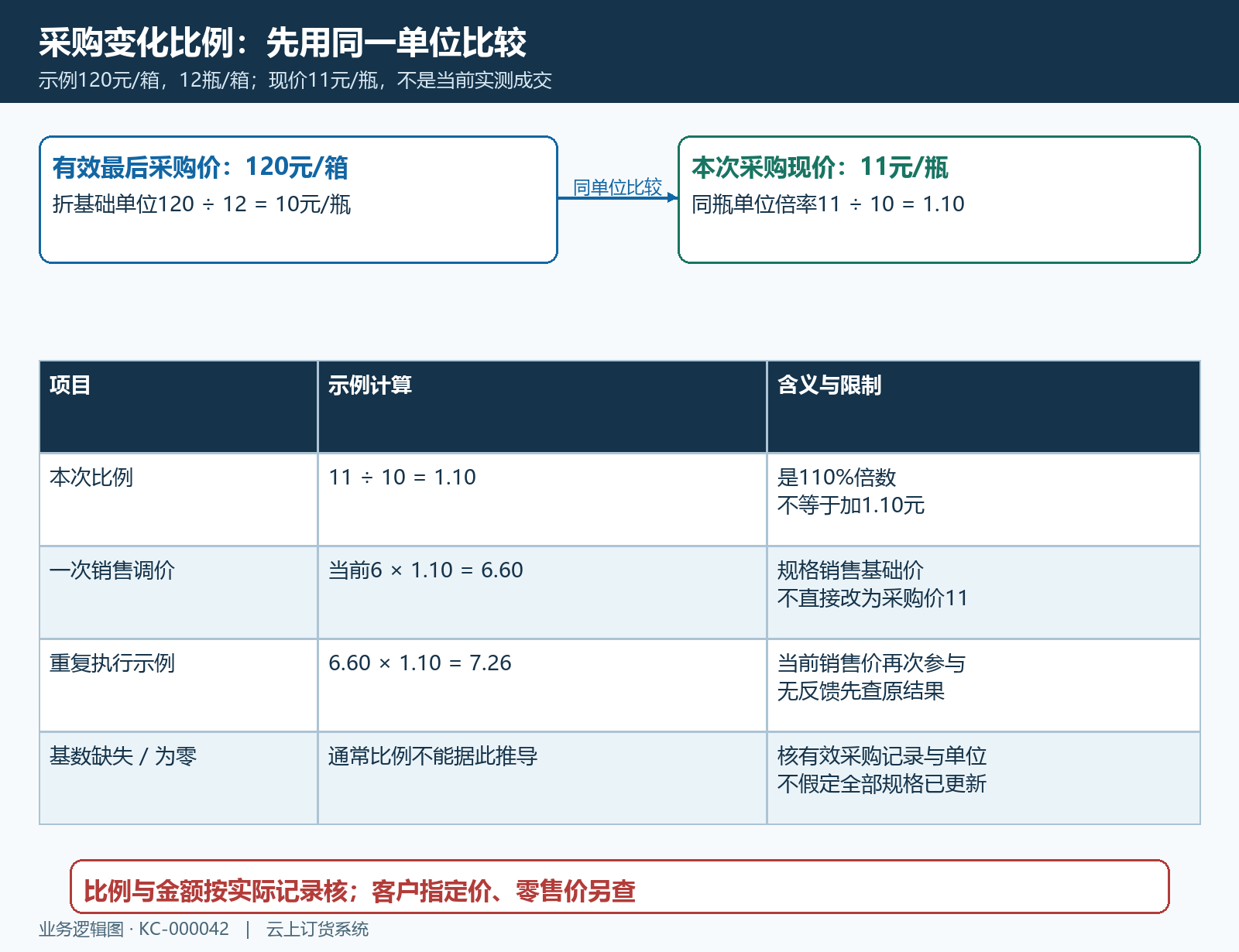Click the text 无反馈先查原结果

861,691
